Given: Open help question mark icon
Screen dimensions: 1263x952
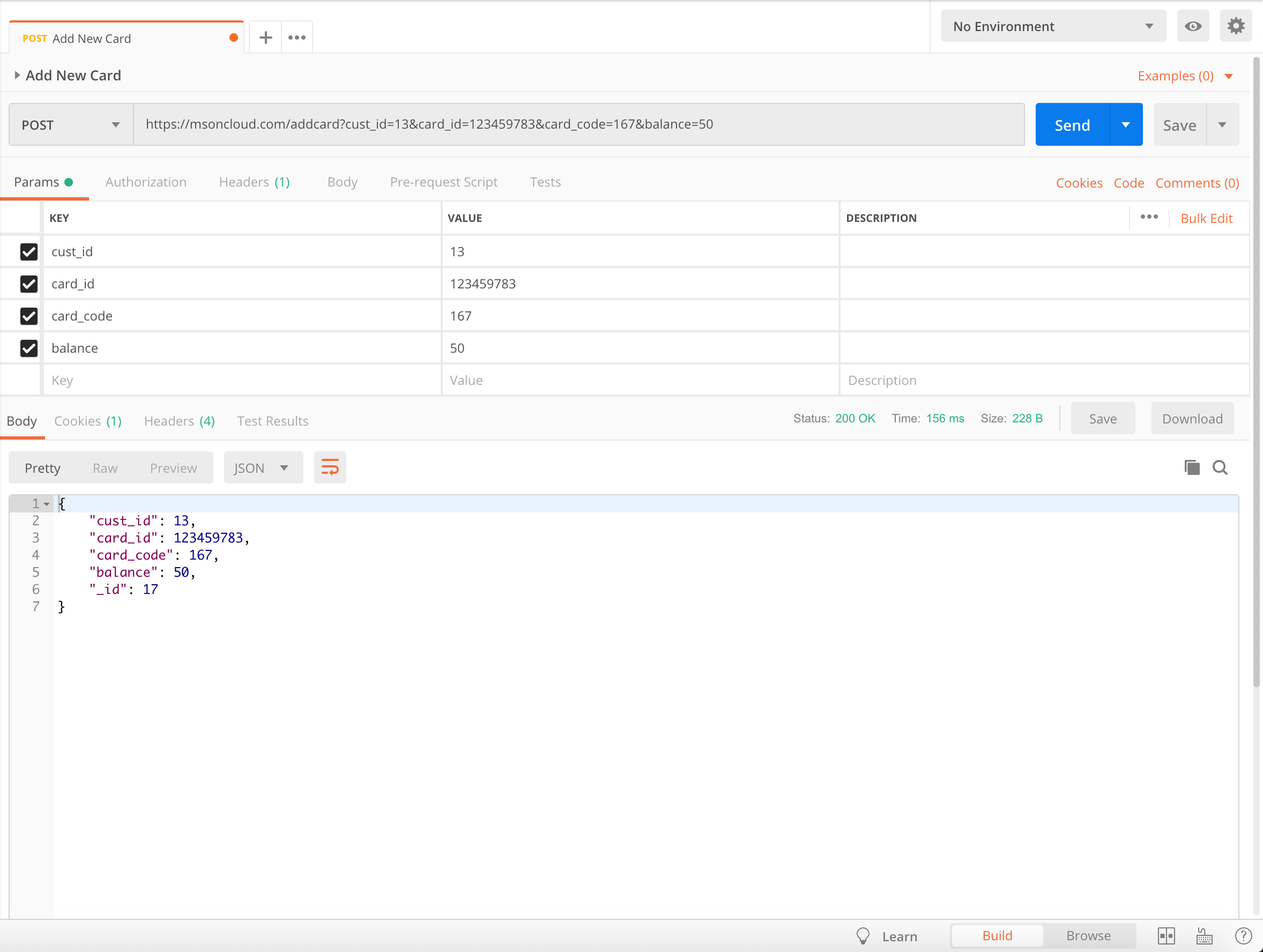Looking at the screenshot, I should point(1243,936).
